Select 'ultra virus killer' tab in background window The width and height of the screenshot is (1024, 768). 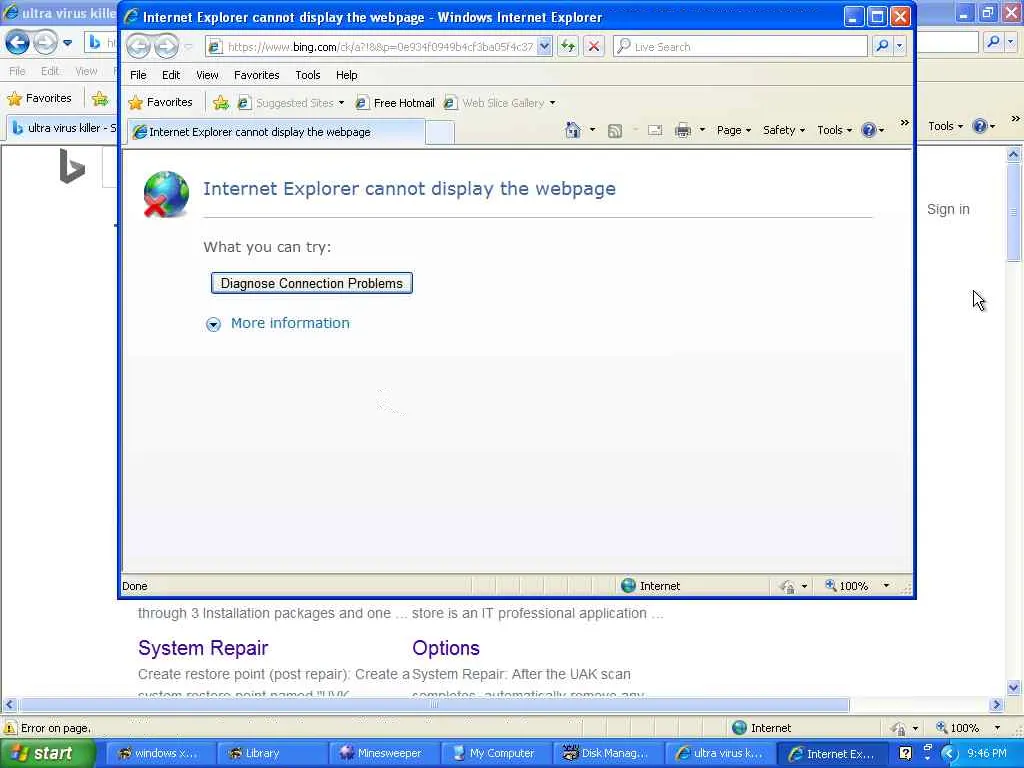pos(63,128)
